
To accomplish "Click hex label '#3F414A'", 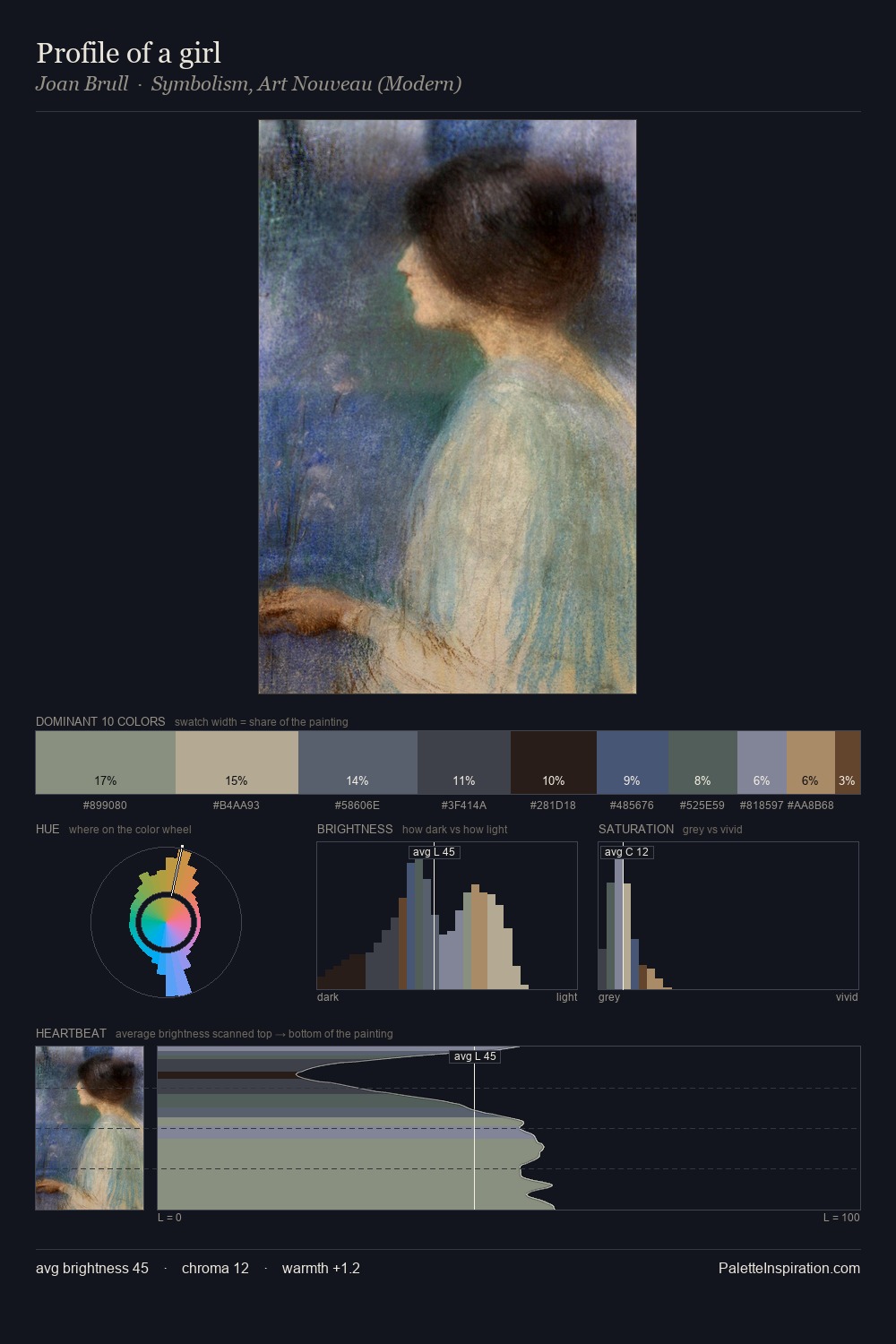I will [x=464, y=806].
